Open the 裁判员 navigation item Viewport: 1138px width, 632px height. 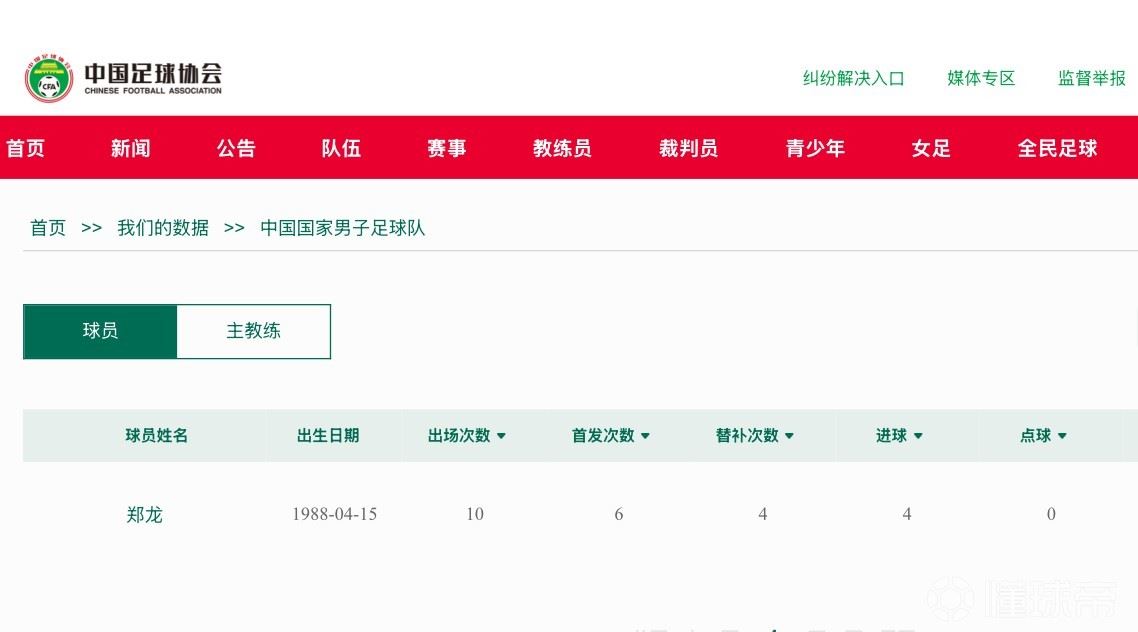click(x=688, y=148)
